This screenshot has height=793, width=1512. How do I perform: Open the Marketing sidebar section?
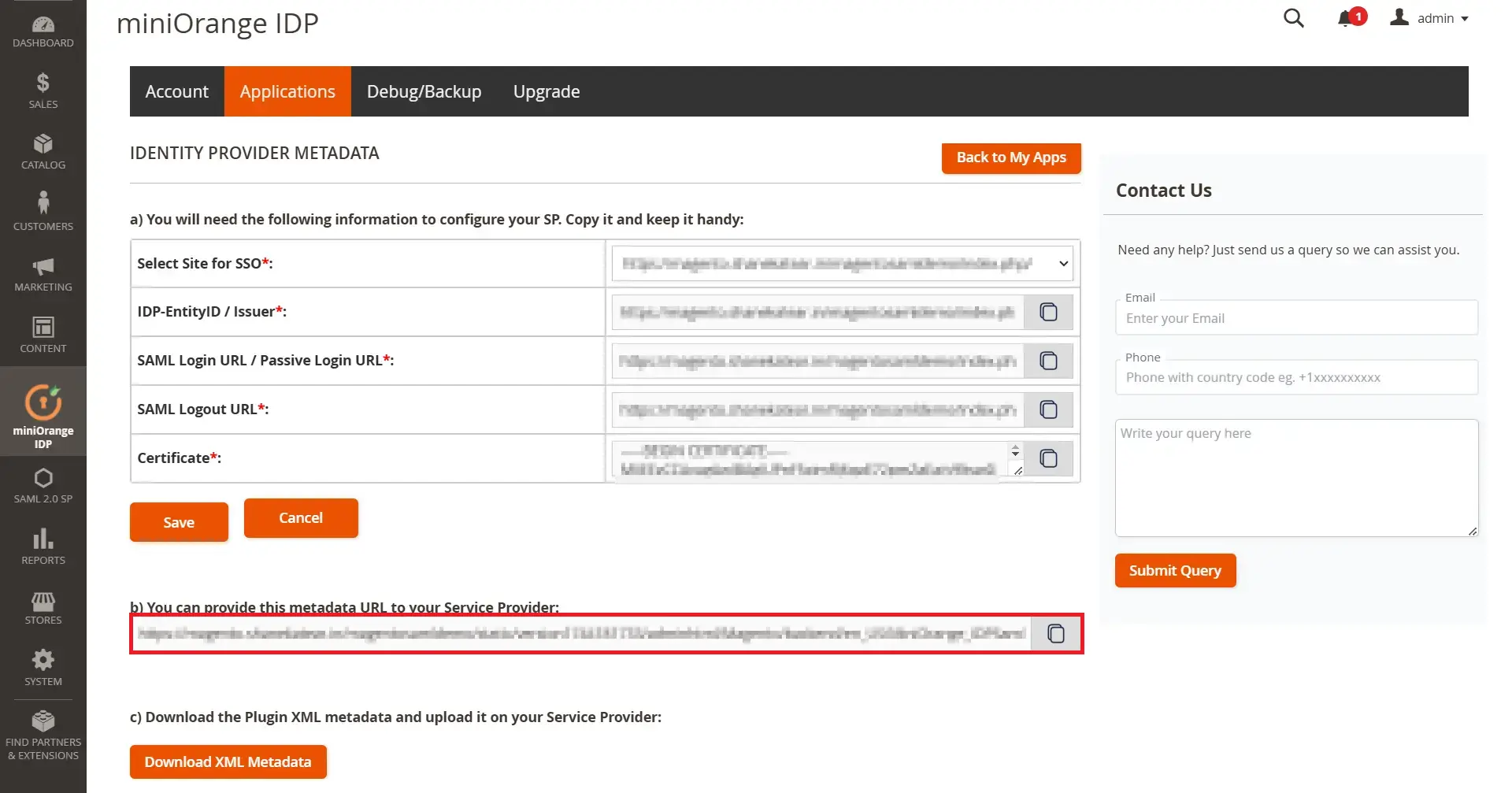[43, 274]
